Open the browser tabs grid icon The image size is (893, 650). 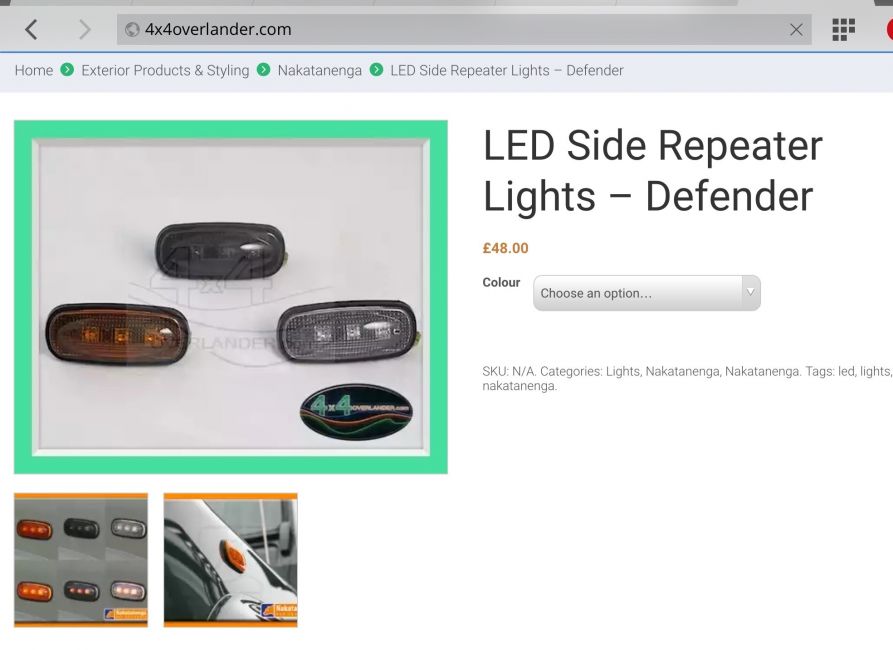(843, 30)
